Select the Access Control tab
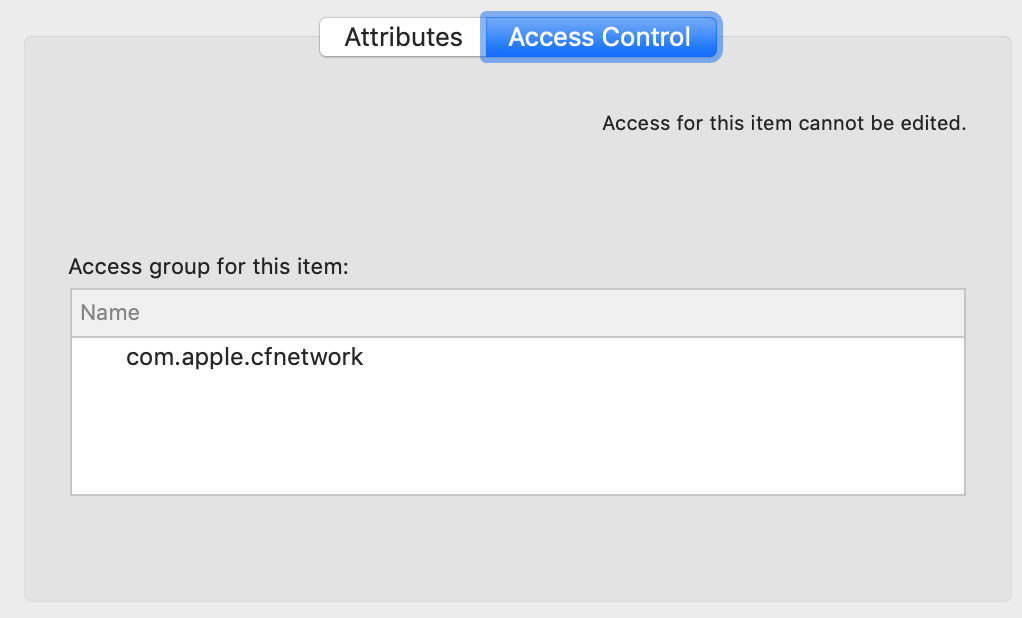1022x618 pixels. pyautogui.click(x=599, y=37)
